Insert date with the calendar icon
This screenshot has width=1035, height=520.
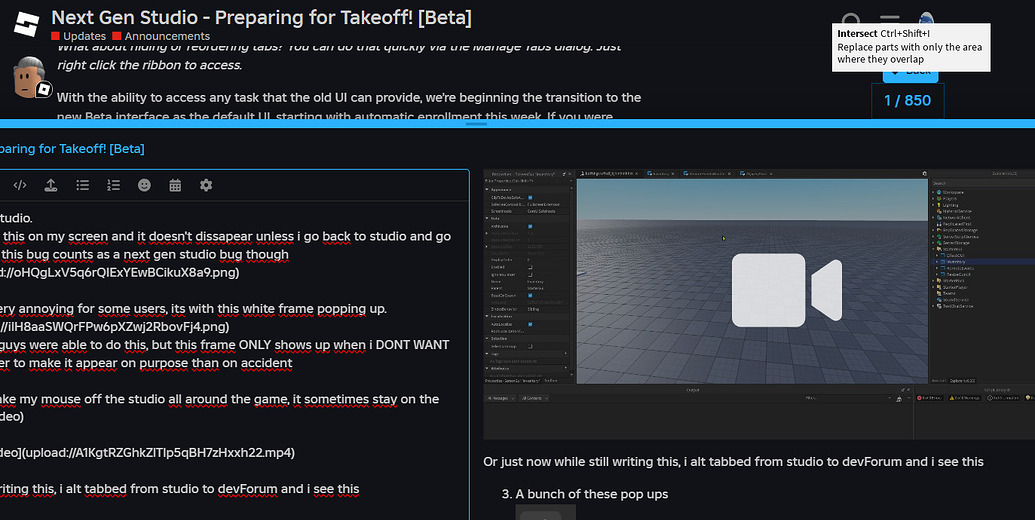(175, 185)
